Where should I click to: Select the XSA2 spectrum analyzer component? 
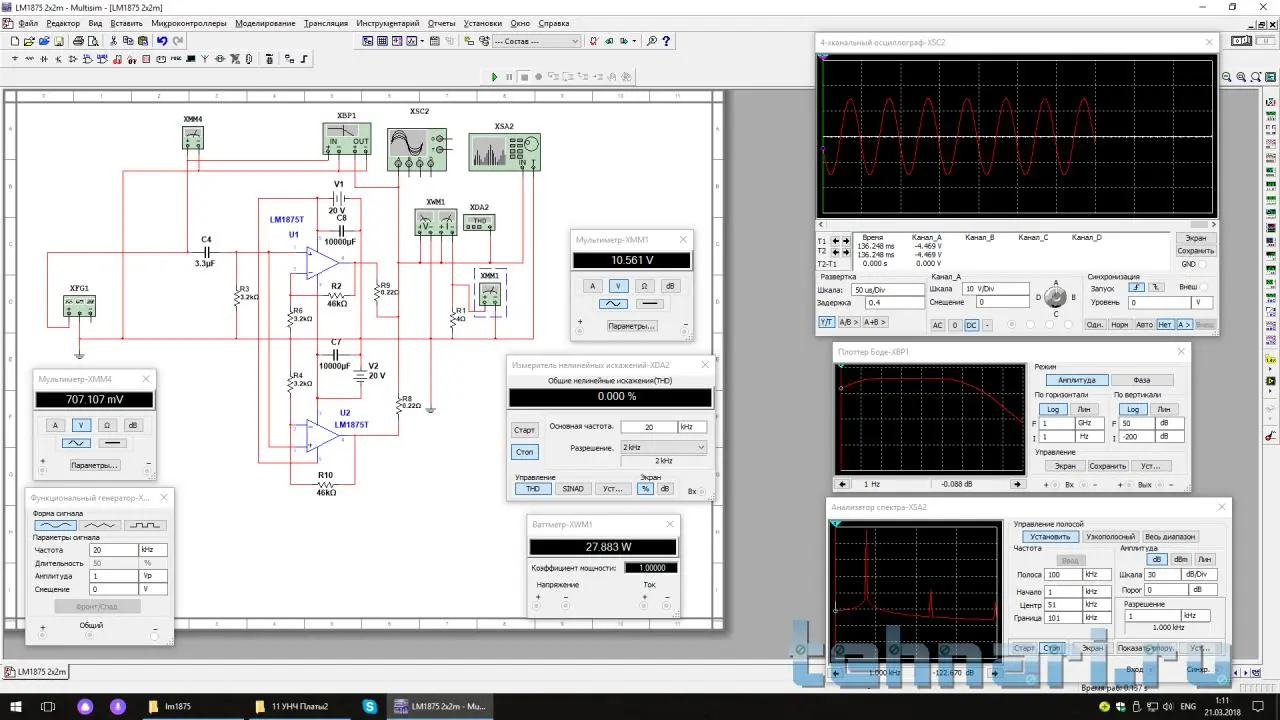pos(504,151)
